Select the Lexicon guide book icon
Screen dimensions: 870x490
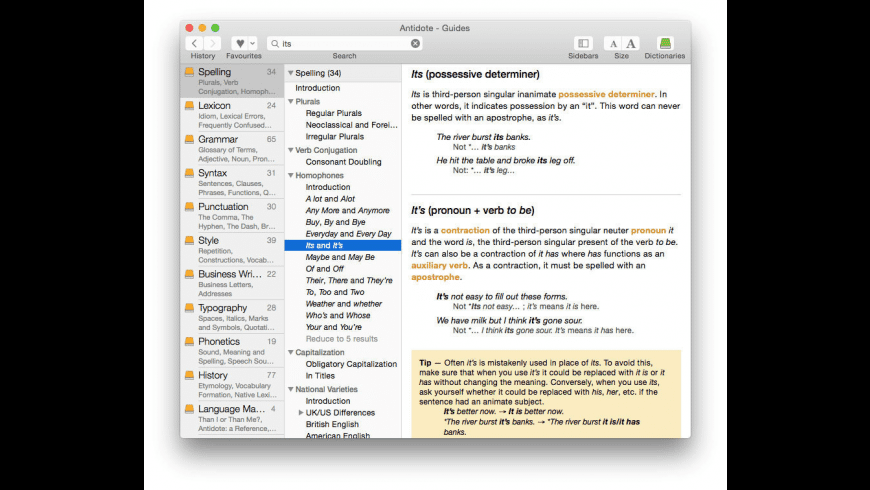(189, 105)
